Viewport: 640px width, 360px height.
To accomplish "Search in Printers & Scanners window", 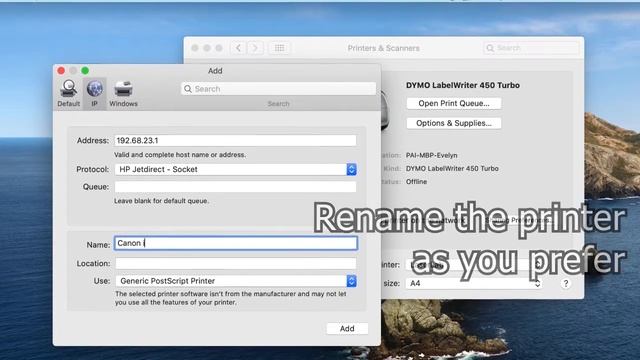I will pyautogui.click(x=531, y=48).
